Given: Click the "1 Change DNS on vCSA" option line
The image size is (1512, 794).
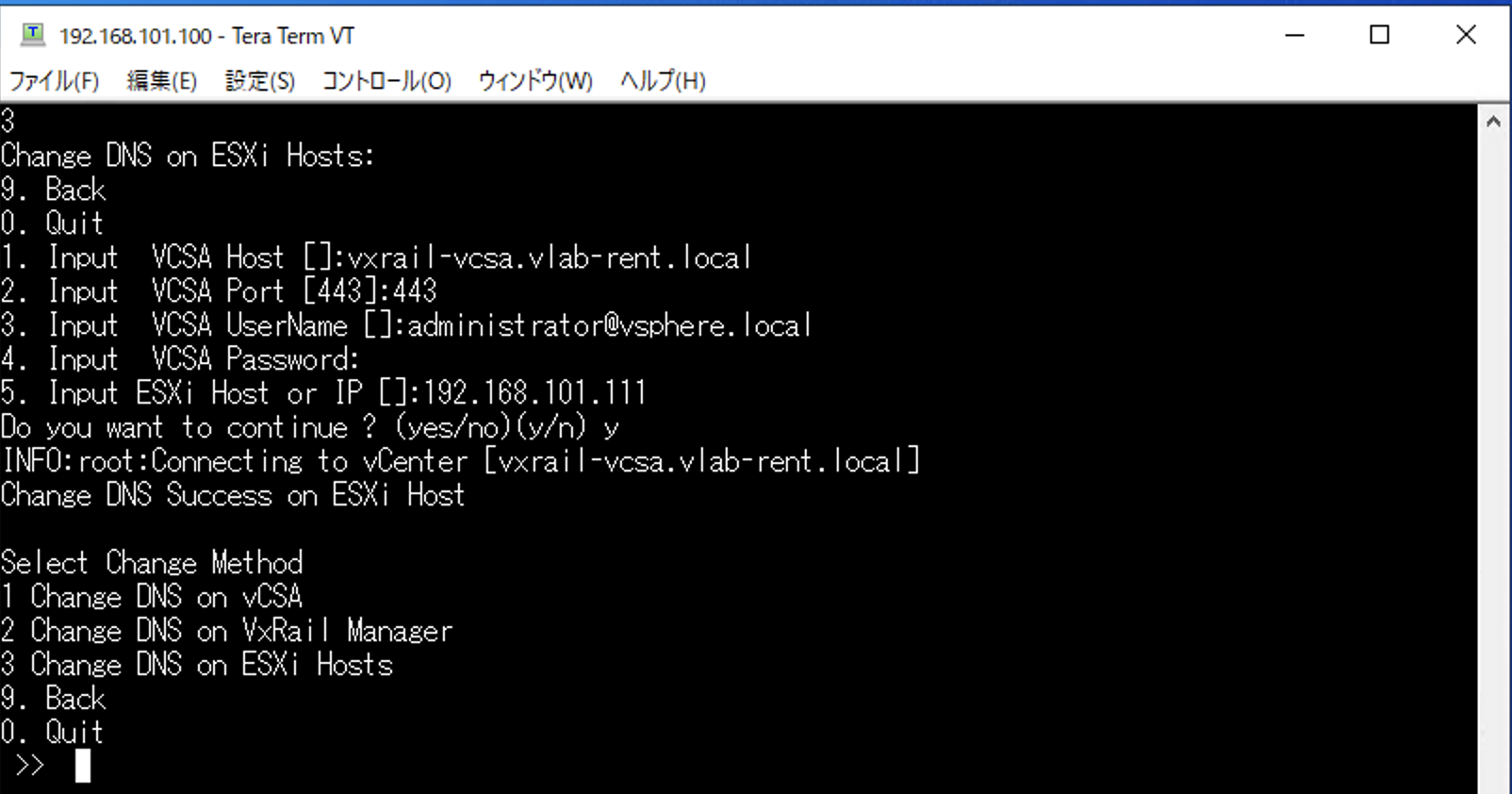Looking at the screenshot, I should tap(152, 597).
